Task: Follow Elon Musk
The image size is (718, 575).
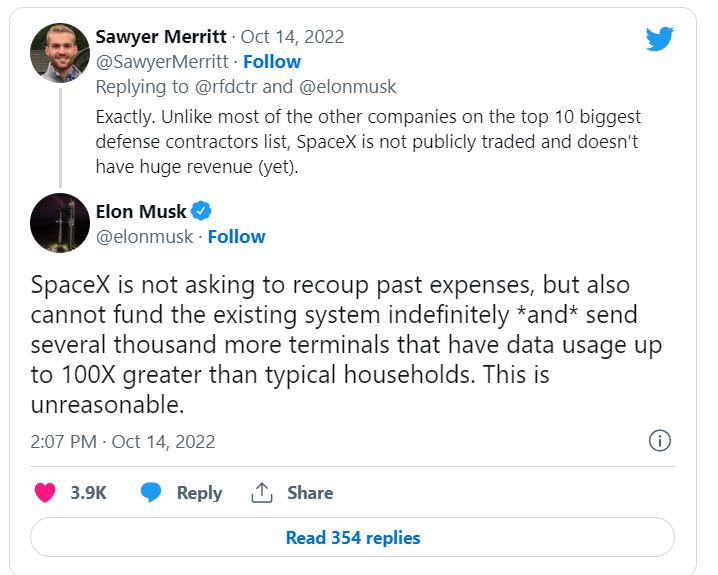Action: click(237, 237)
